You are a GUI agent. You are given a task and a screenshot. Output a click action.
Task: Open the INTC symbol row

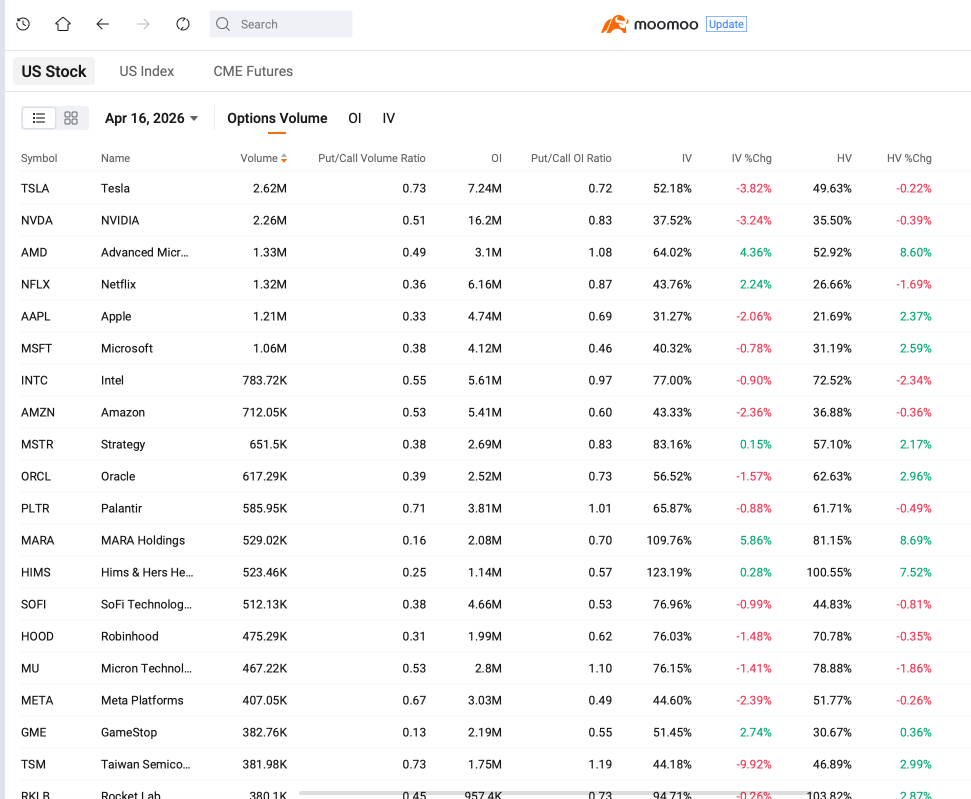(x=34, y=380)
